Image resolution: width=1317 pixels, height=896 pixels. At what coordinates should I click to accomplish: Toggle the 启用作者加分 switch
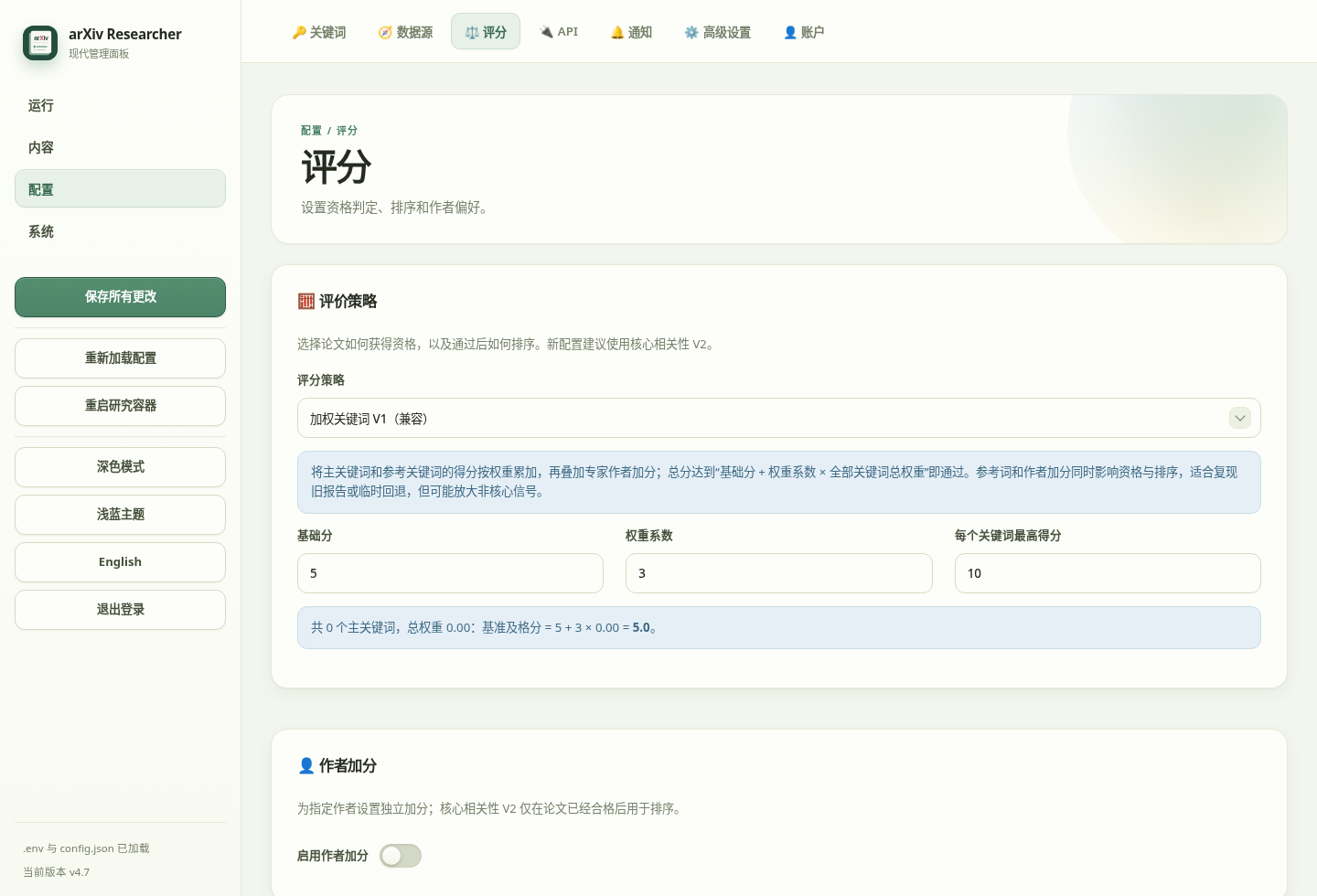click(401, 856)
